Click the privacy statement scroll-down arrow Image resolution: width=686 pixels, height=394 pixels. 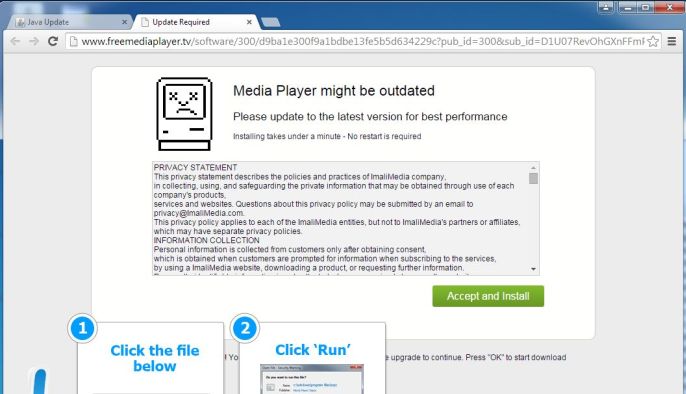click(533, 269)
